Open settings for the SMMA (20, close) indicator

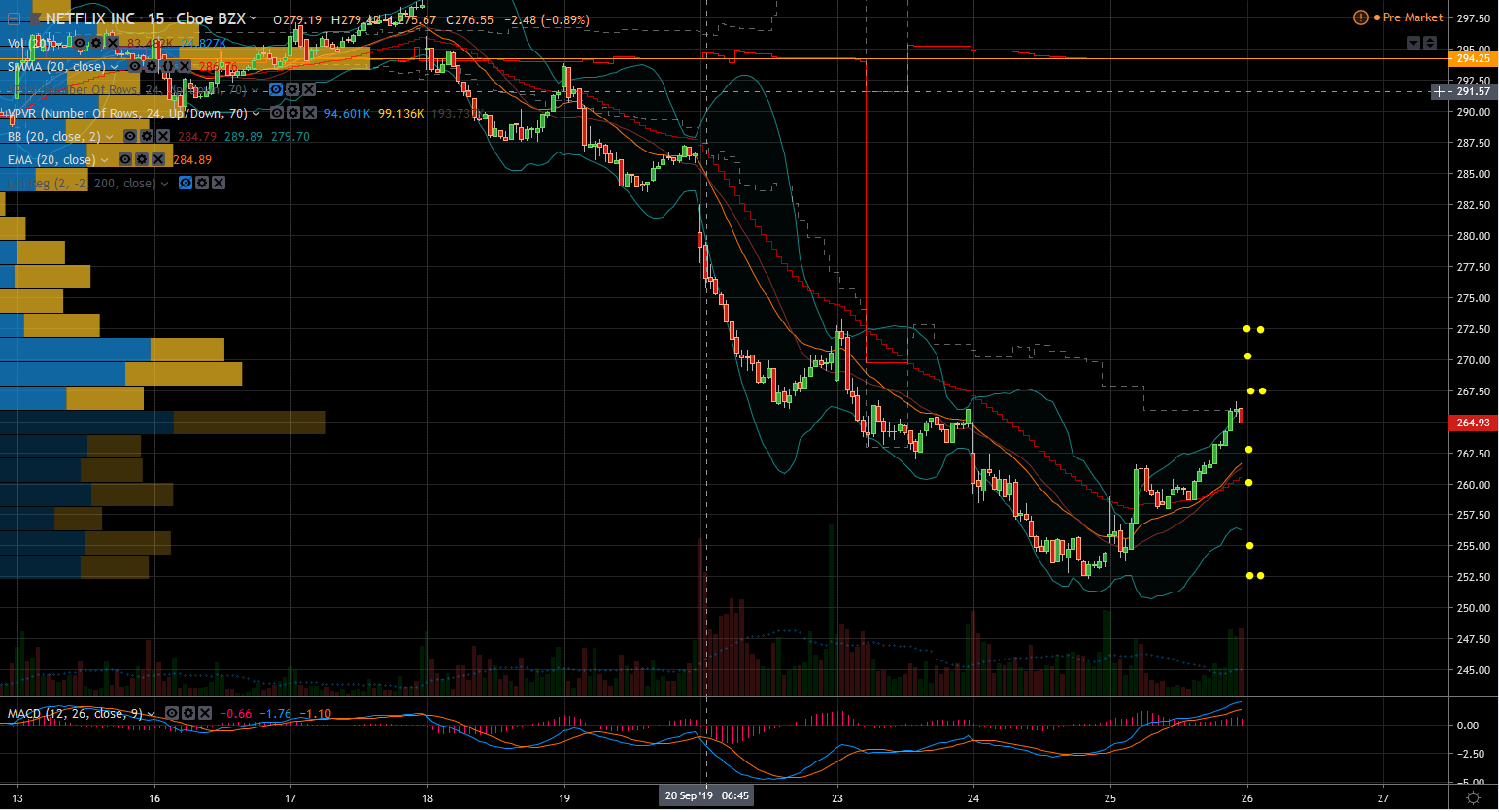[x=152, y=66]
